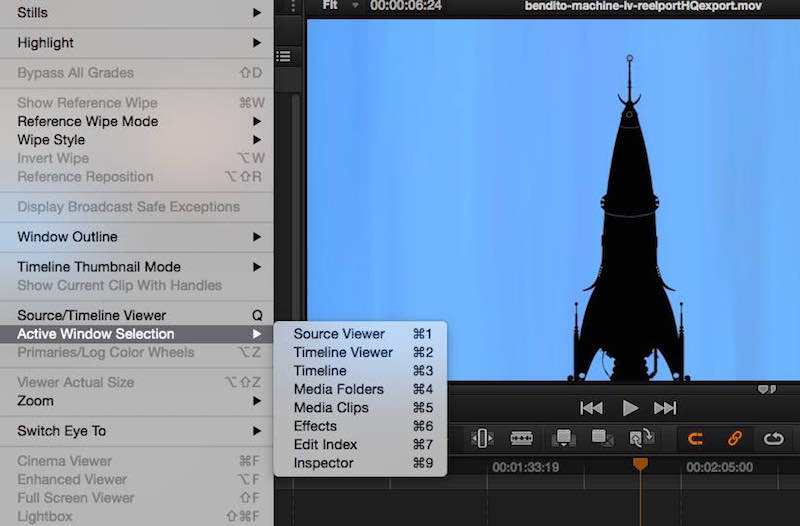The image size is (800, 526).
Task: Select Active Window Selection menu item
Action: pyautogui.click(x=137, y=334)
